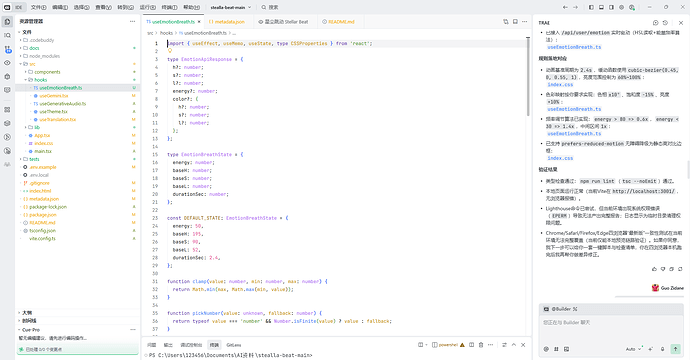
Task: Click the @ mention icon in the chat input bar
Action: (546, 349)
